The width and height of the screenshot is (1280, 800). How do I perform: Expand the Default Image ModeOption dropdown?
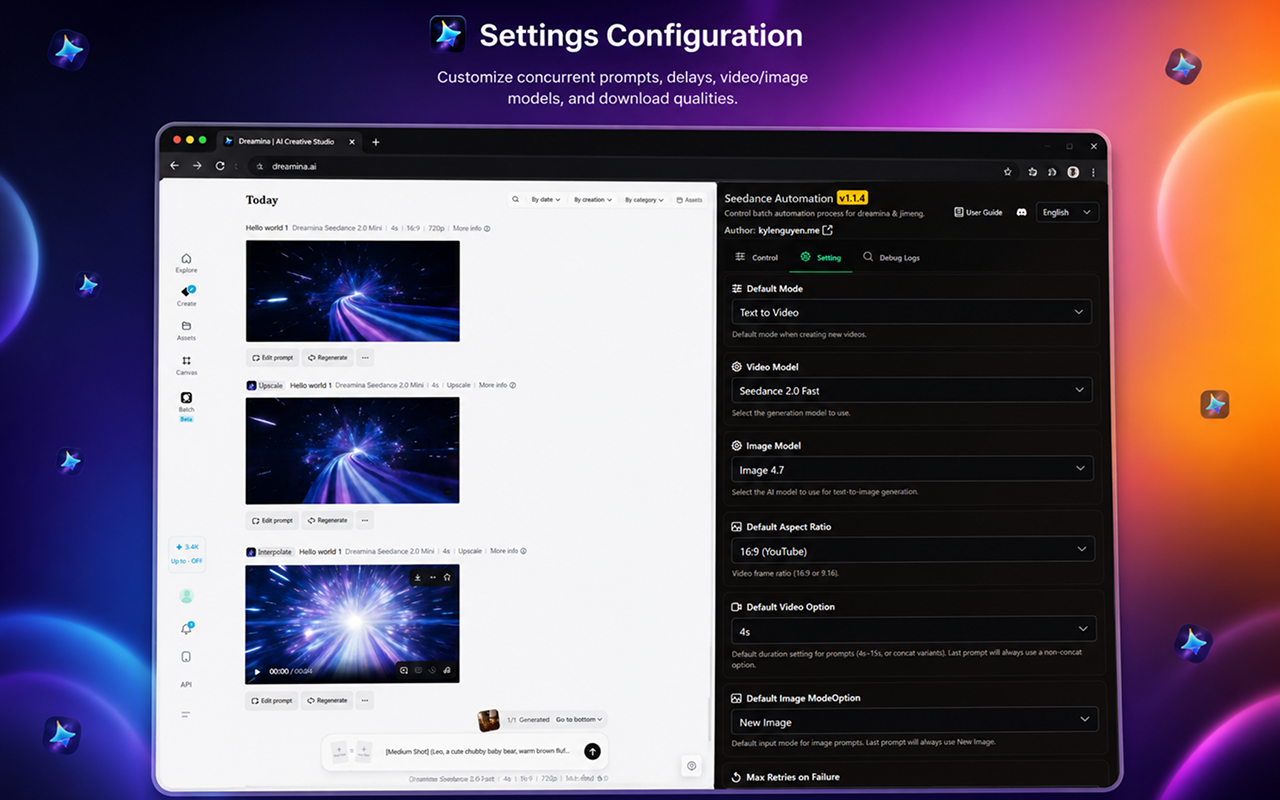(915, 721)
